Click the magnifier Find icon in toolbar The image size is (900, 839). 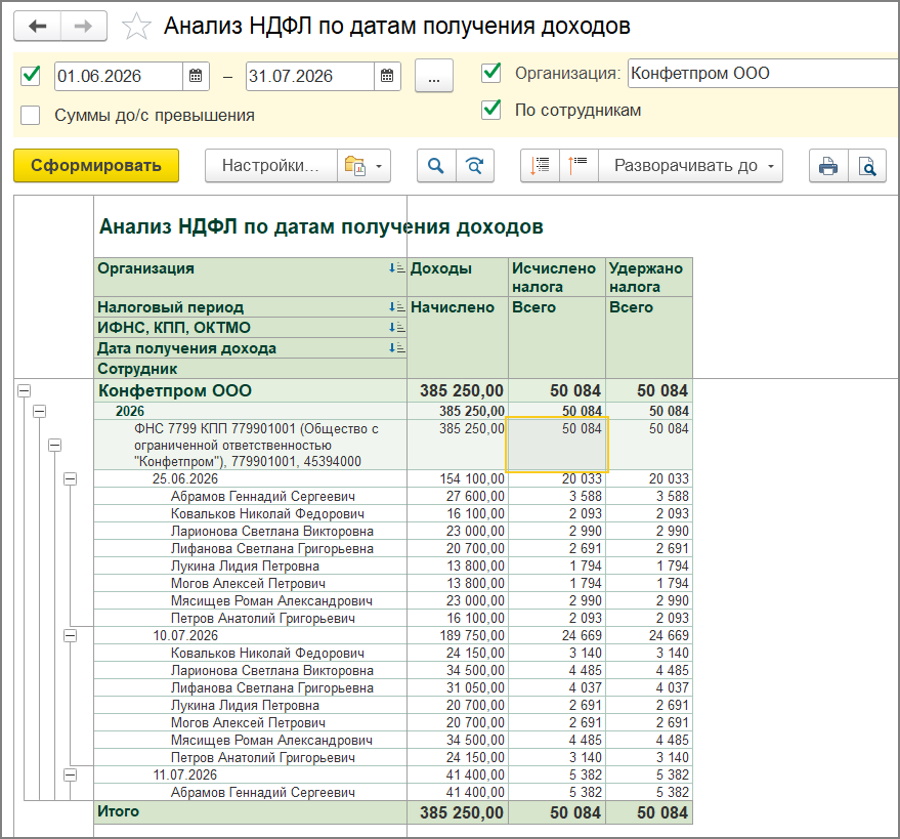pyautogui.click(x=436, y=166)
